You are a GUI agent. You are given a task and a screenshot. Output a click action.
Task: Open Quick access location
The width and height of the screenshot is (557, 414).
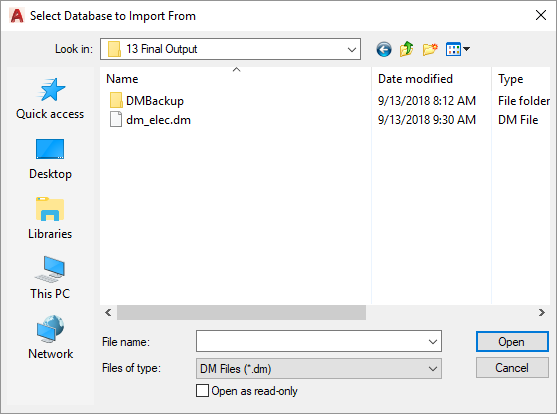pos(50,99)
